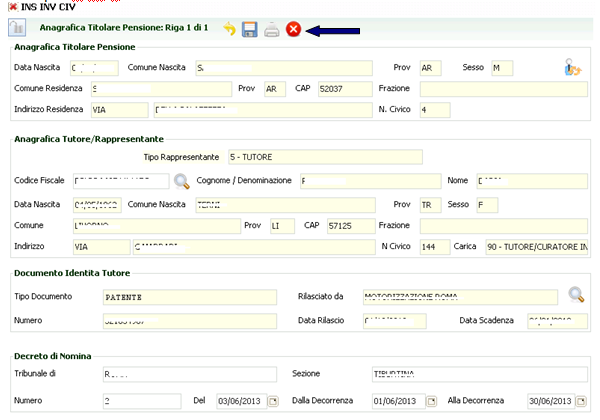This screenshot has width=600, height=420.
Task: Click the Codice Fiscale input field
Action: coord(121,181)
